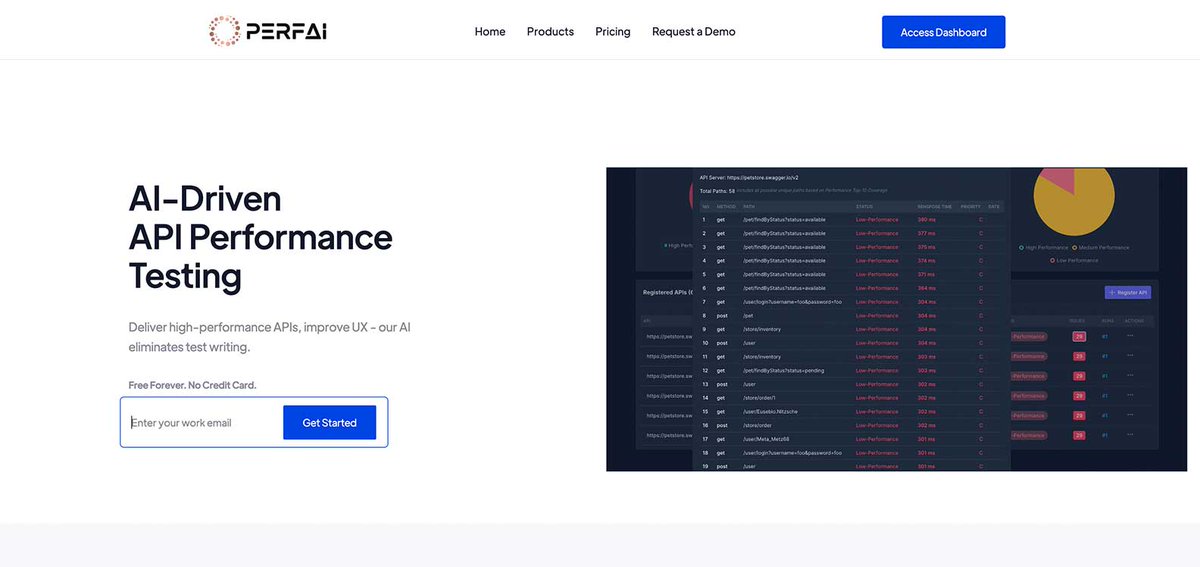Select the '/pet/findByStatus?status=pending' path row
This screenshot has height=567, width=1200.
pyautogui.click(x=850, y=371)
